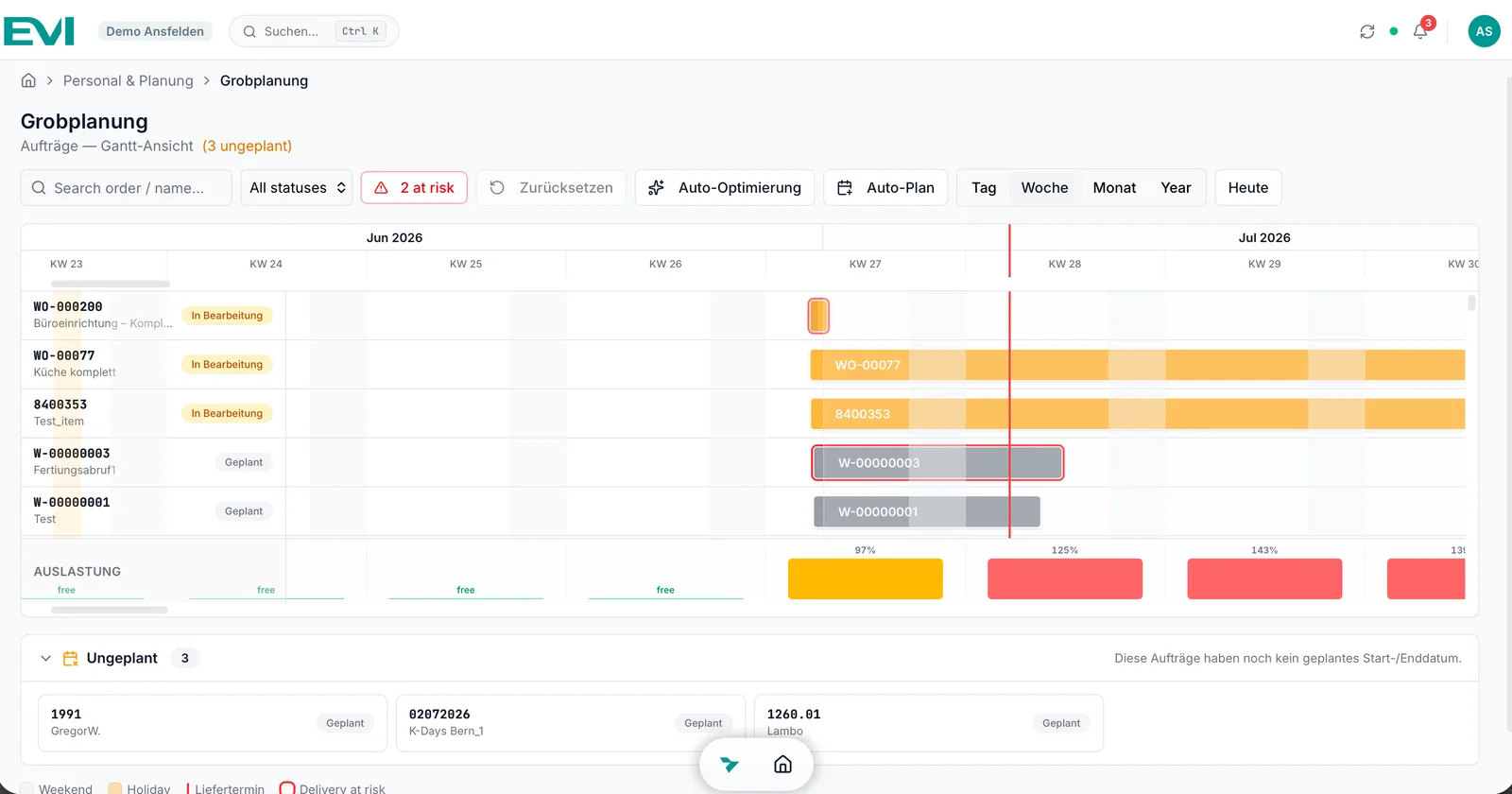Switch to Woche view

[1044, 187]
